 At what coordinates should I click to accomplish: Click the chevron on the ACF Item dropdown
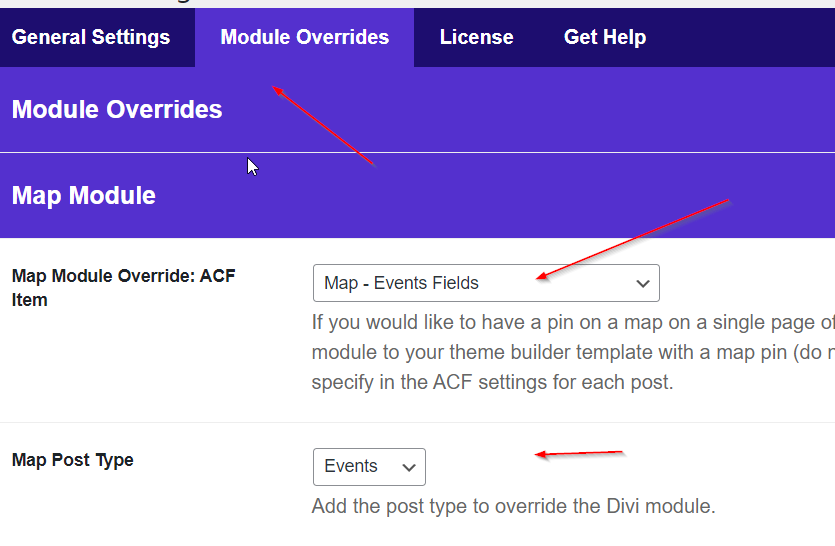[643, 284]
